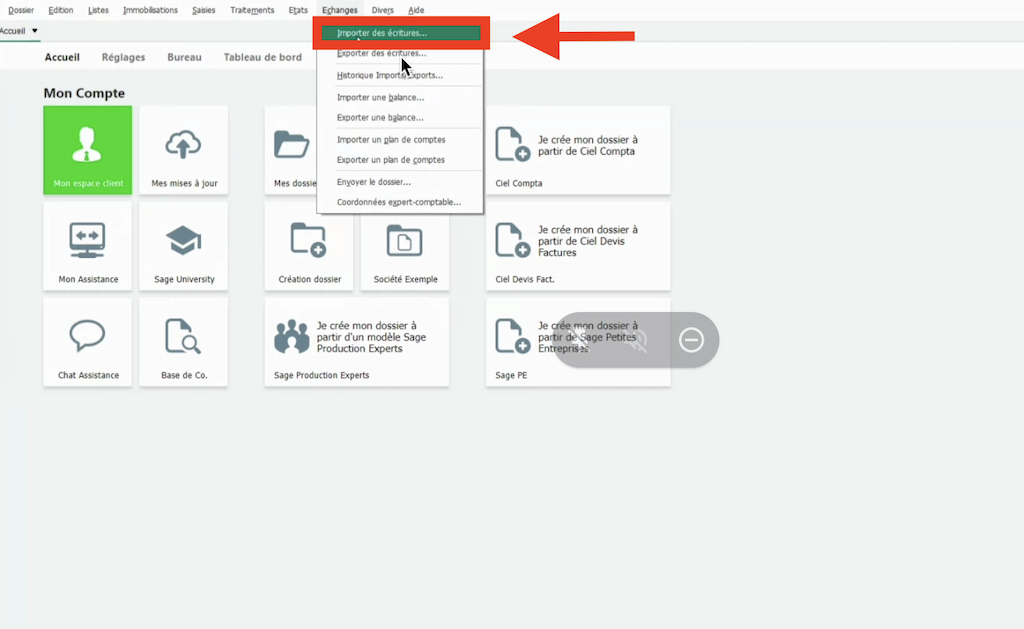Open the Listes menu

pyautogui.click(x=98, y=10)
